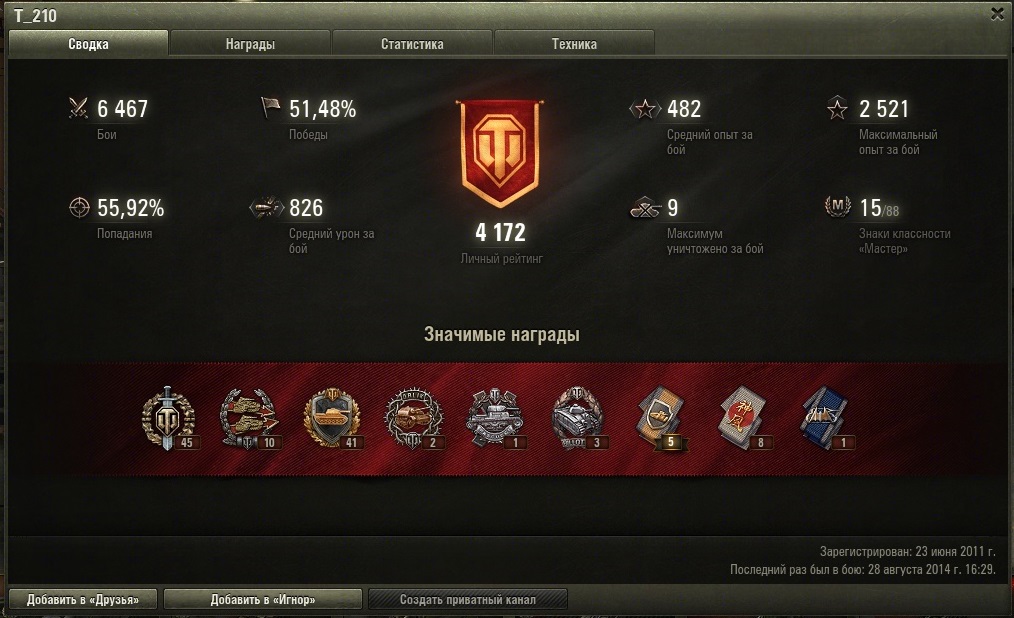This screenshot has height=618, width=1014.
Task: Click the hit ratio crosshair icon
Action: coord(79,208)
